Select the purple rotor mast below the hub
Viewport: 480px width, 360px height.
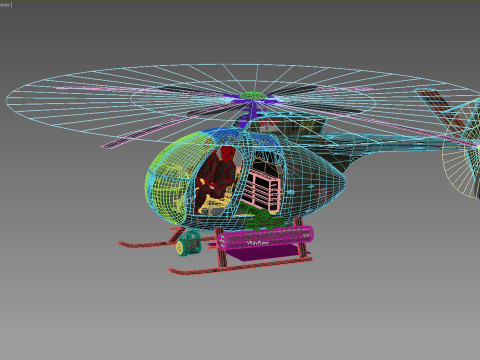coord(252,112)
